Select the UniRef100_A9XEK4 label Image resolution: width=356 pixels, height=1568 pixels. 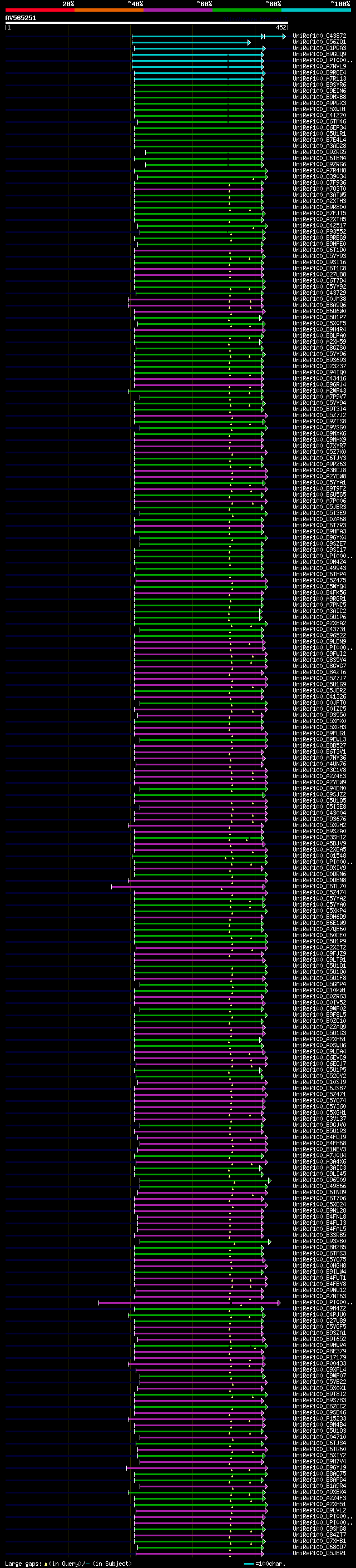[319, 1491]
